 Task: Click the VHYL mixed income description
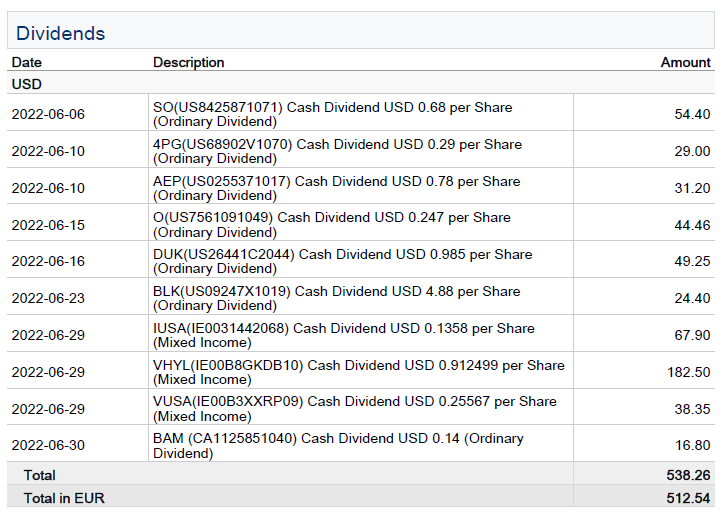(x=358, y=372)
